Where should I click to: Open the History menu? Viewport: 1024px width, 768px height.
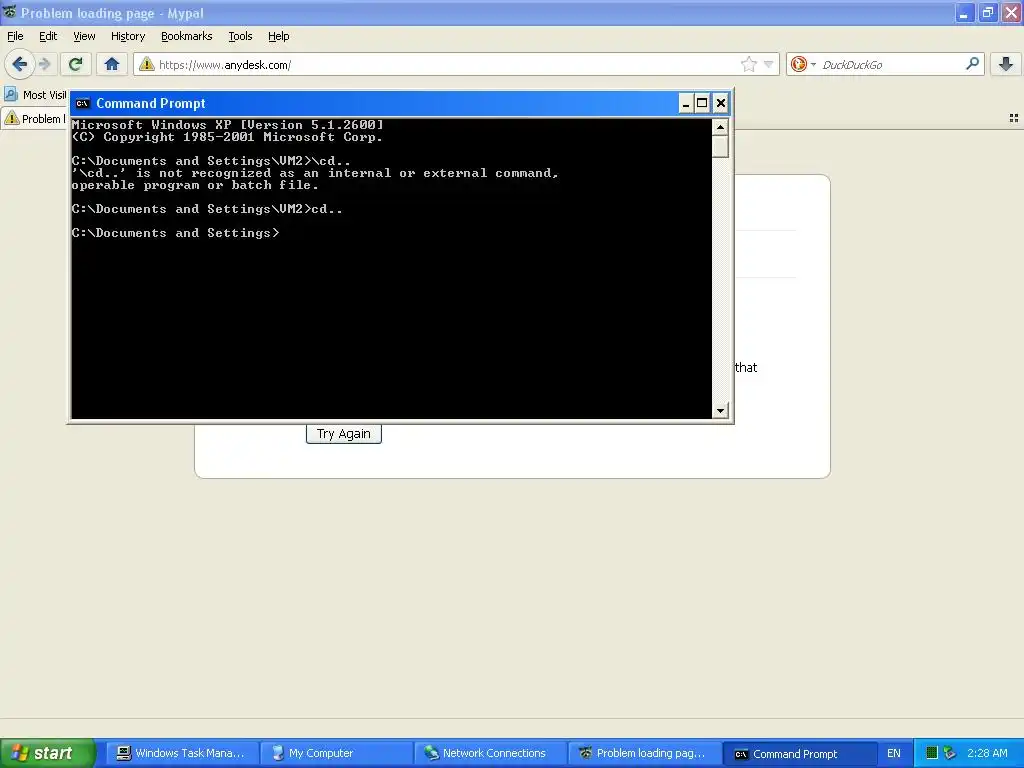127,36
